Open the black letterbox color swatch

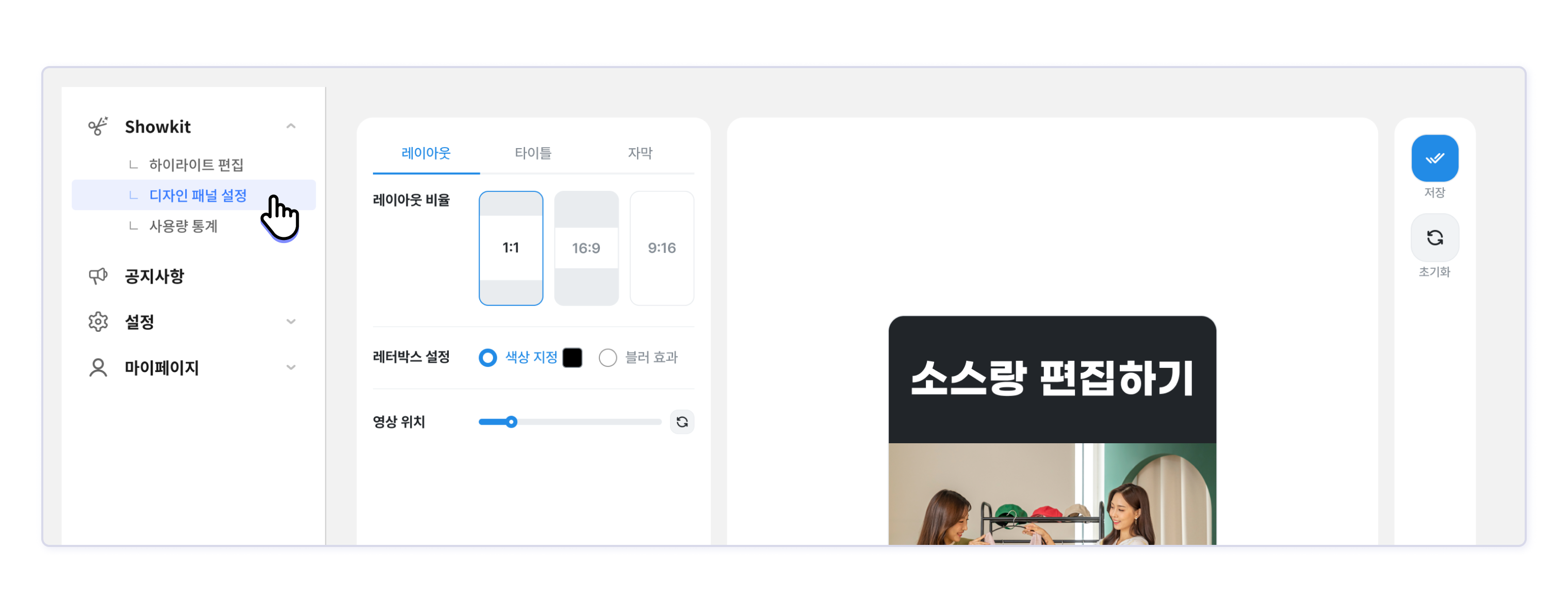pyautogui.click(x=572, y=358)
